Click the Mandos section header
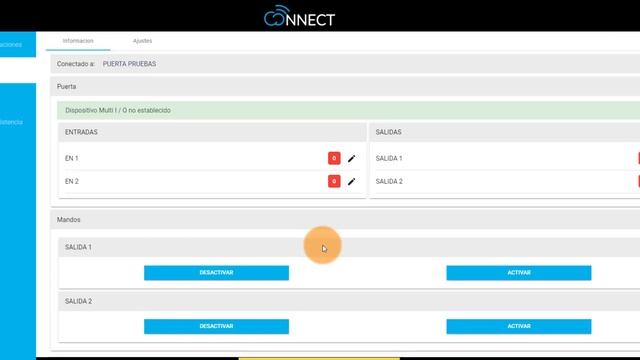Viewport: 640px width, 360px height. click(x=345, y=220)
